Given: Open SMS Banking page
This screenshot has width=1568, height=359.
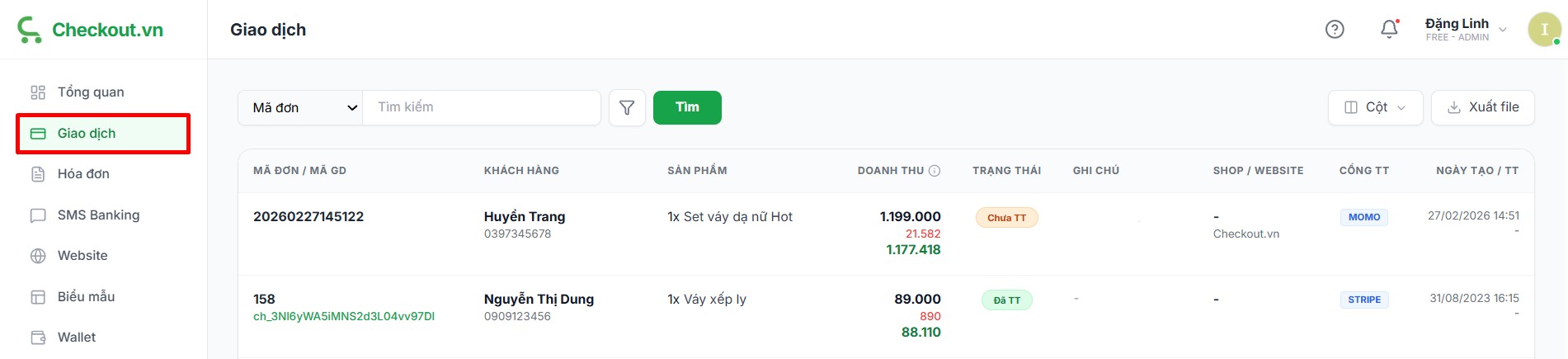Looking at the screenshot, I should click(x=98, y=215).
